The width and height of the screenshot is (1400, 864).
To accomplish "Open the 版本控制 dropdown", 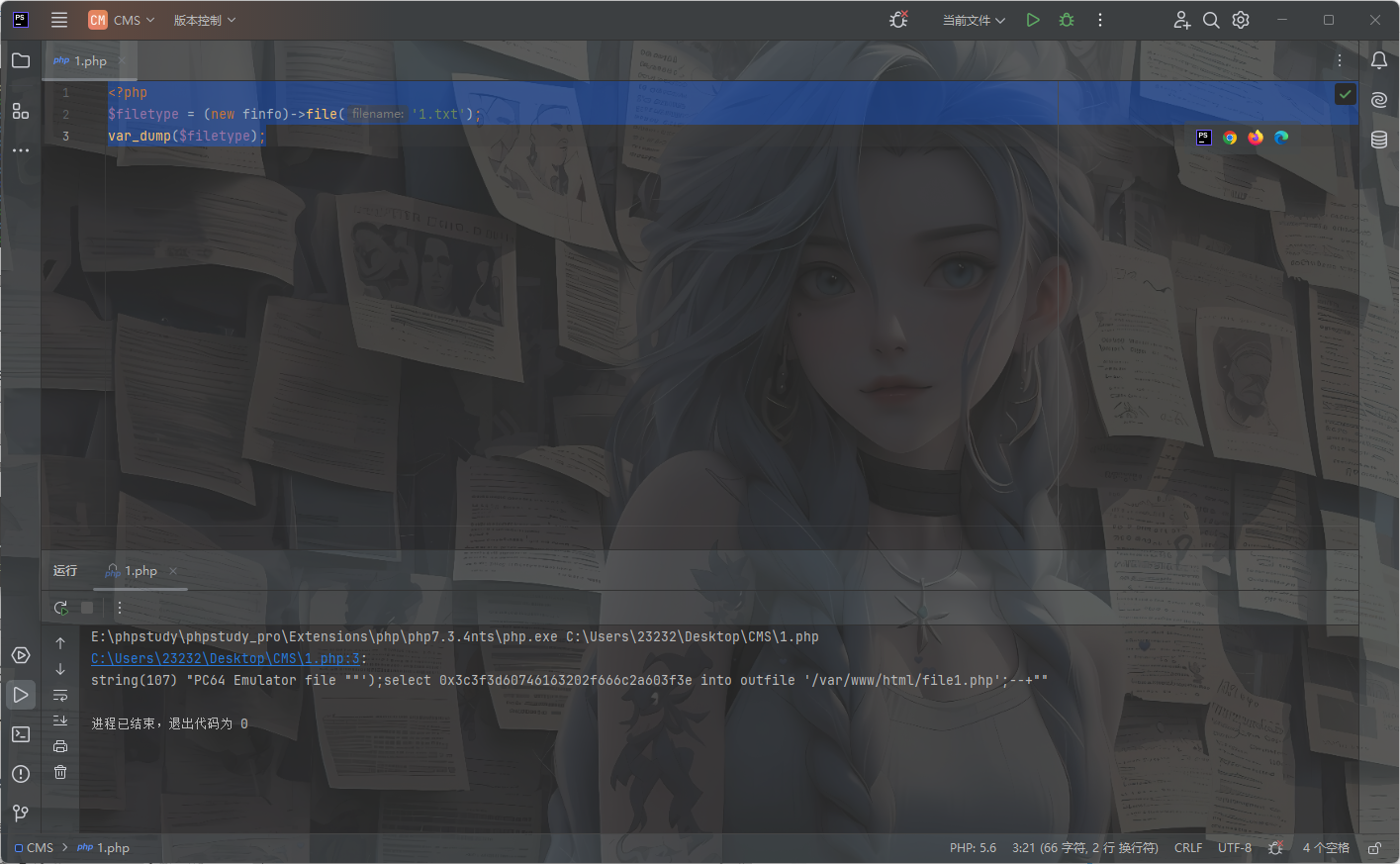I will pos(205,20).
